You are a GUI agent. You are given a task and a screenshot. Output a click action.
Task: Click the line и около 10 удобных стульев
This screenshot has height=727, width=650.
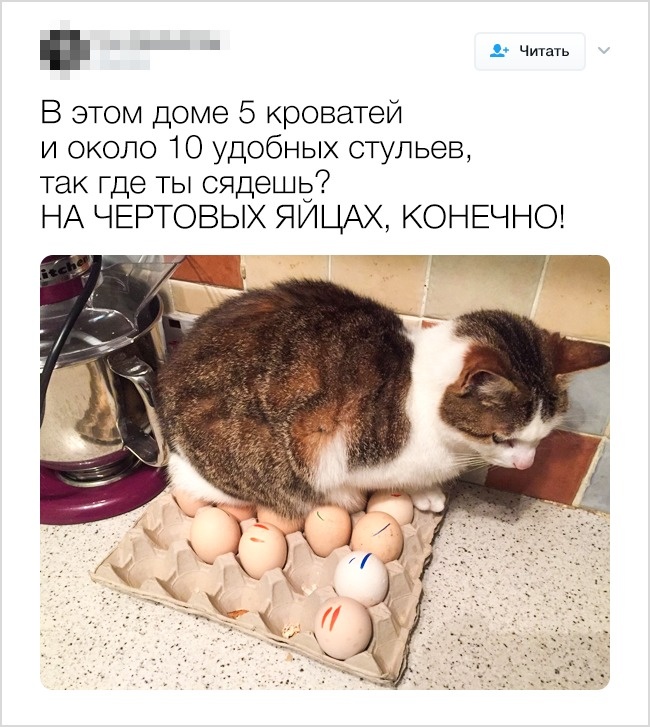click(256, 148)
